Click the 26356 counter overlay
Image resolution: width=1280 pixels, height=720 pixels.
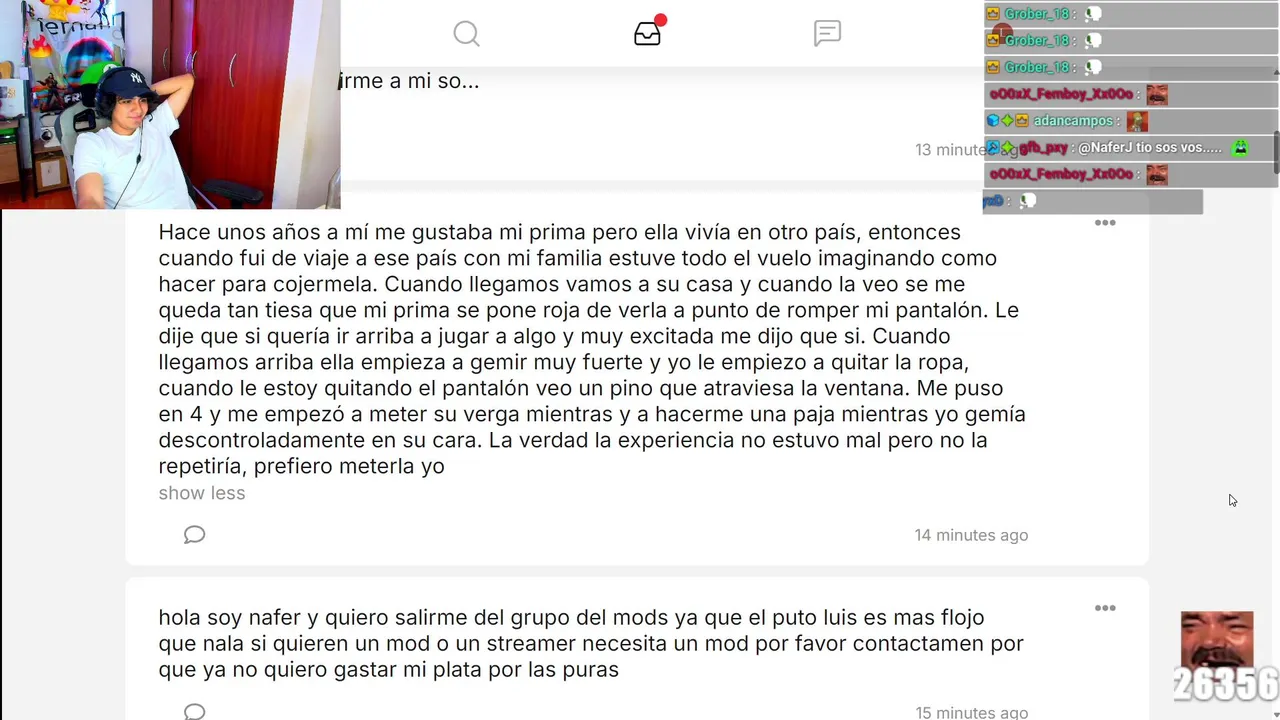pyautogui.click(x=1226, y=685)
